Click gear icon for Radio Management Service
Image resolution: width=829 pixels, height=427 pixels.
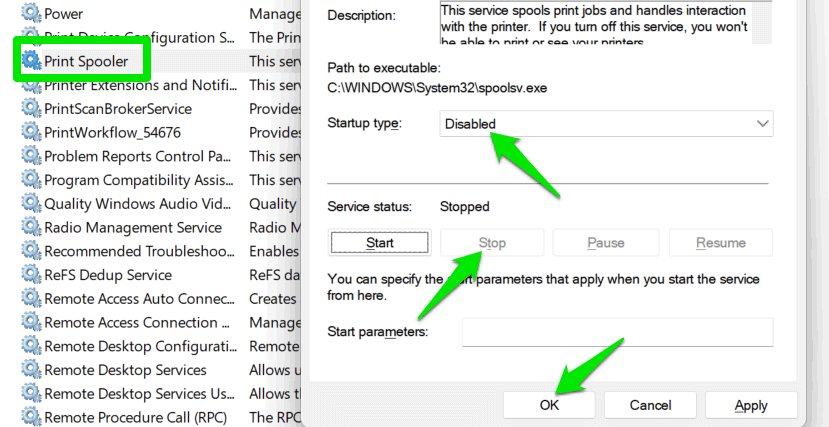pyautogui.click(x=32, y=228)
